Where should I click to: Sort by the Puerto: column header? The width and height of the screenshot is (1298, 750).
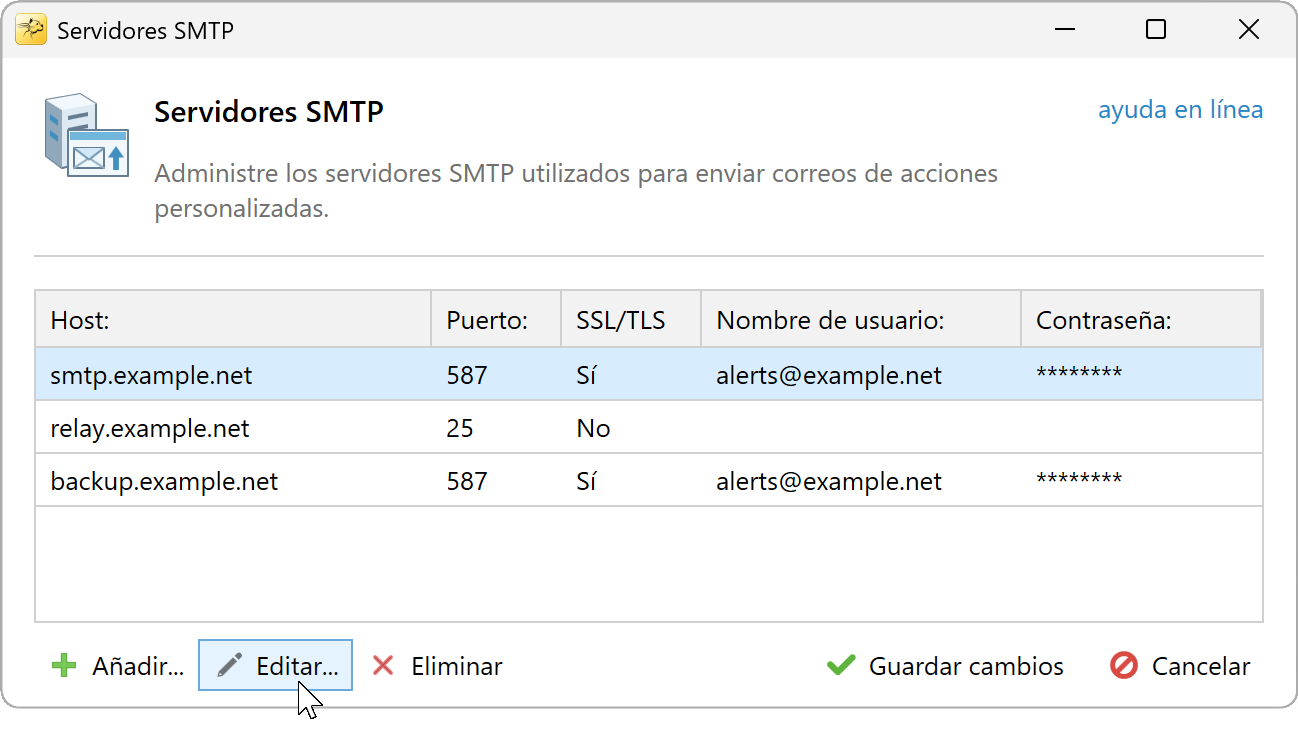(496, 320)
